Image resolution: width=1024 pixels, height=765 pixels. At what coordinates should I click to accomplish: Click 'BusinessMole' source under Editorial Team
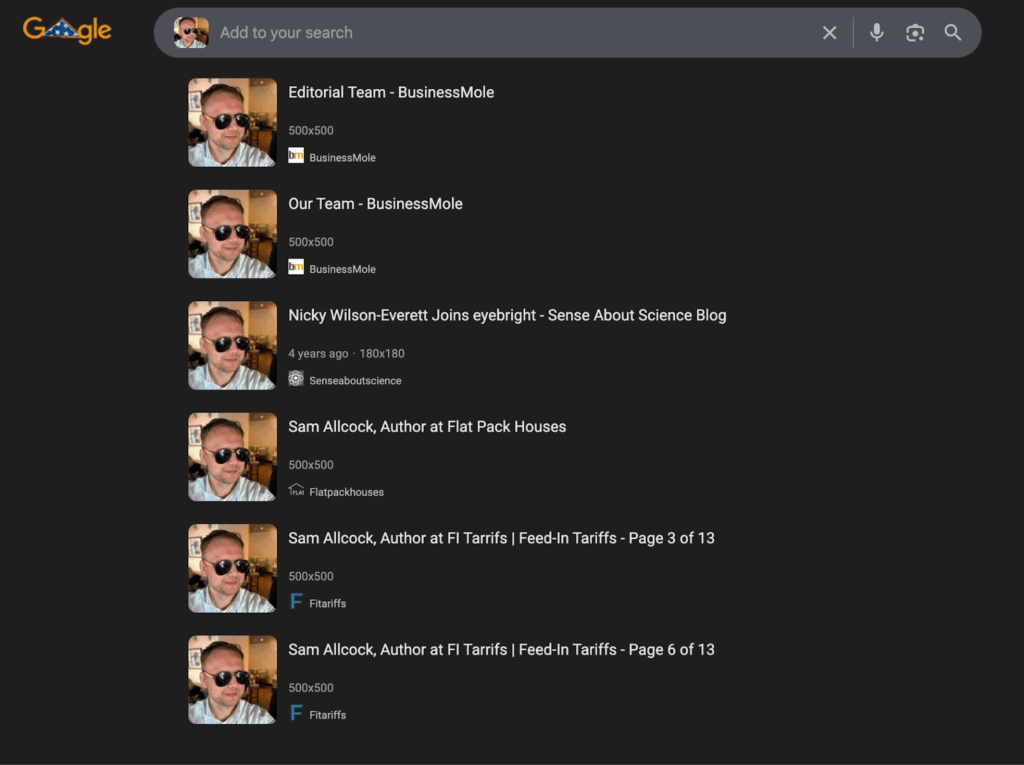[342, 157]
